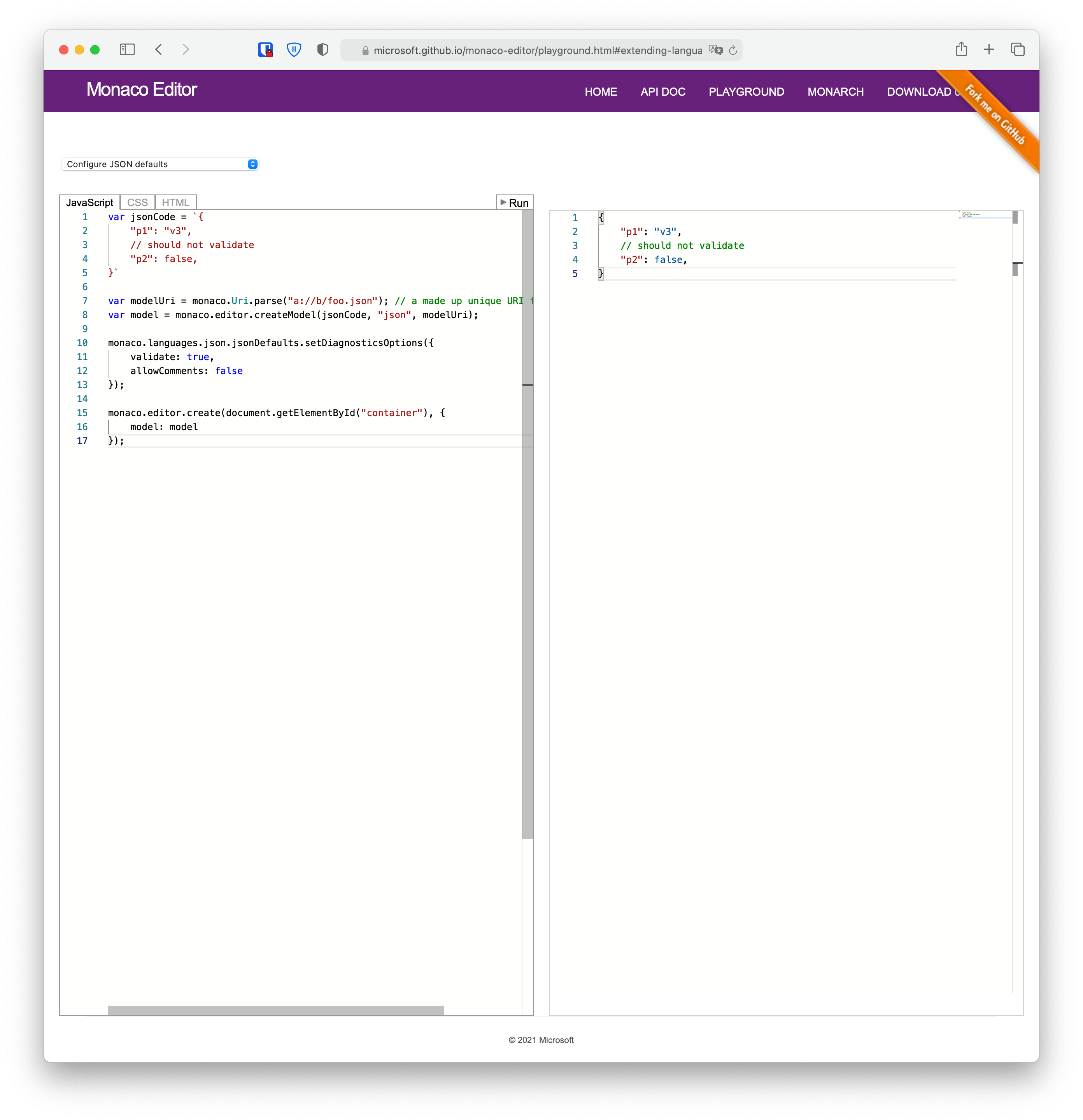Open the privacy report shield icon
Screen dimensions: 1083x1120
(322, 50)
